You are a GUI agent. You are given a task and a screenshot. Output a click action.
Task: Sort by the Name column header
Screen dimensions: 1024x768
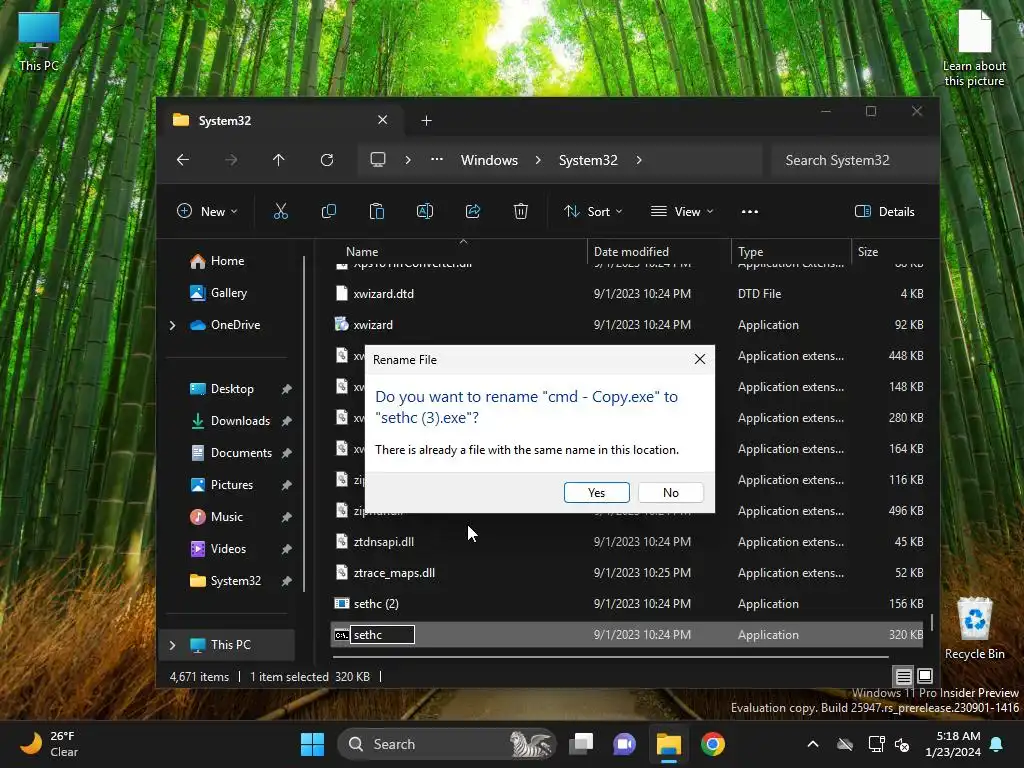coord(362,251)
